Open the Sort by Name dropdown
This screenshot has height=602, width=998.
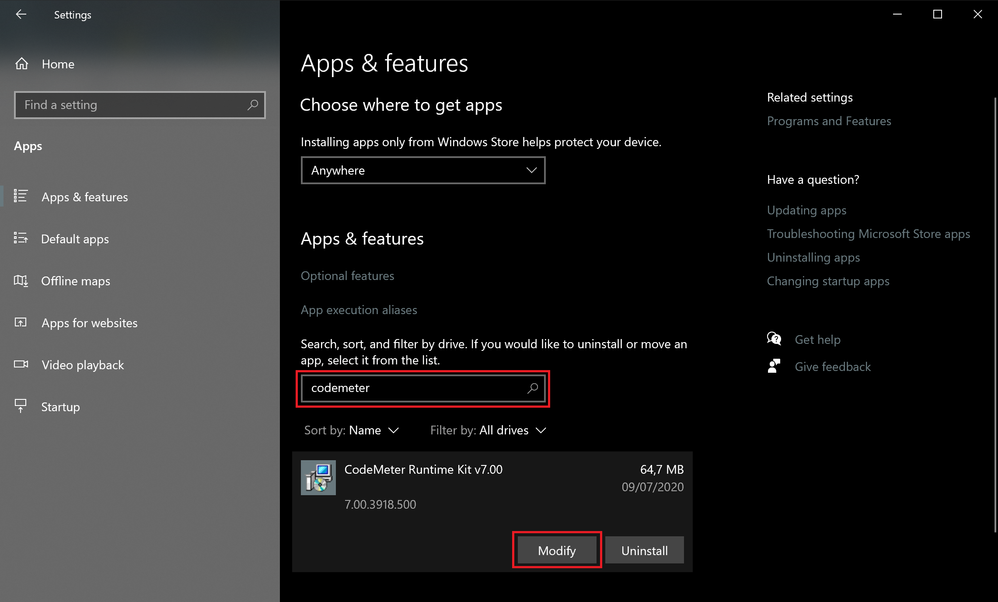[x=351, y=431]
